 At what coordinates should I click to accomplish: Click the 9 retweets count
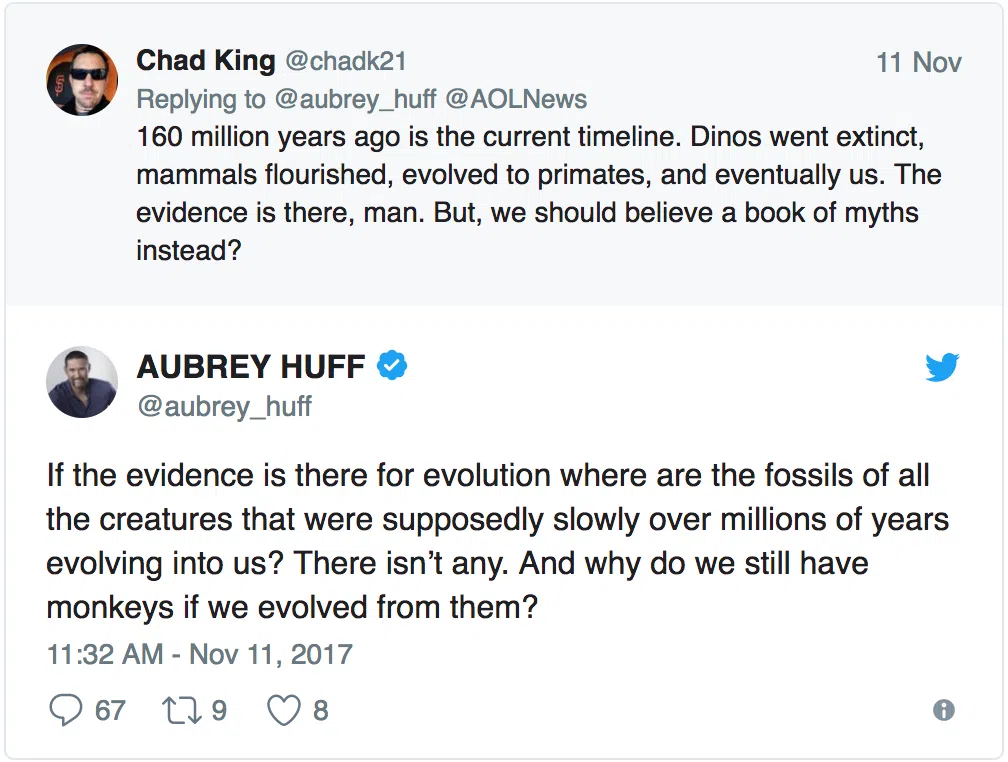pyautogui.click(x=218, y=710)
